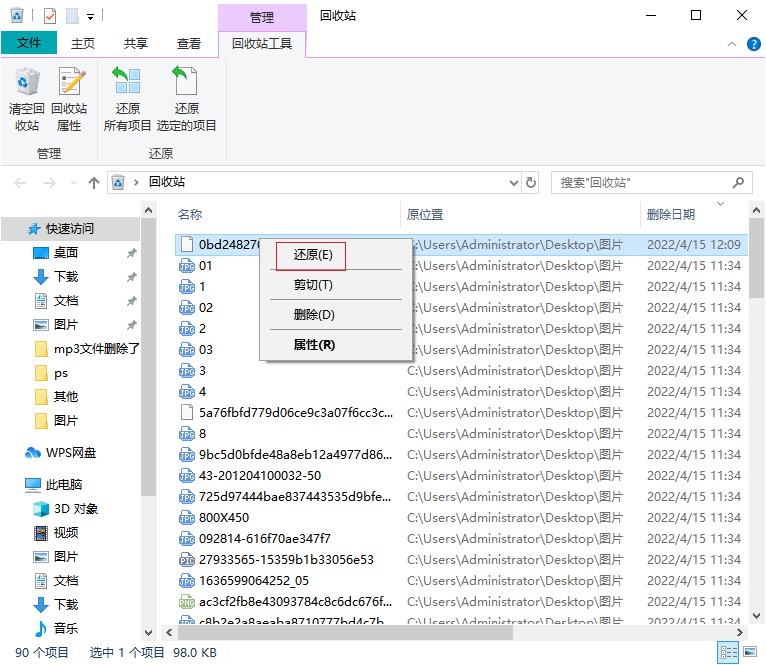Click the forward navigation arrow
The image size is (766, 665).
[50, 183]
